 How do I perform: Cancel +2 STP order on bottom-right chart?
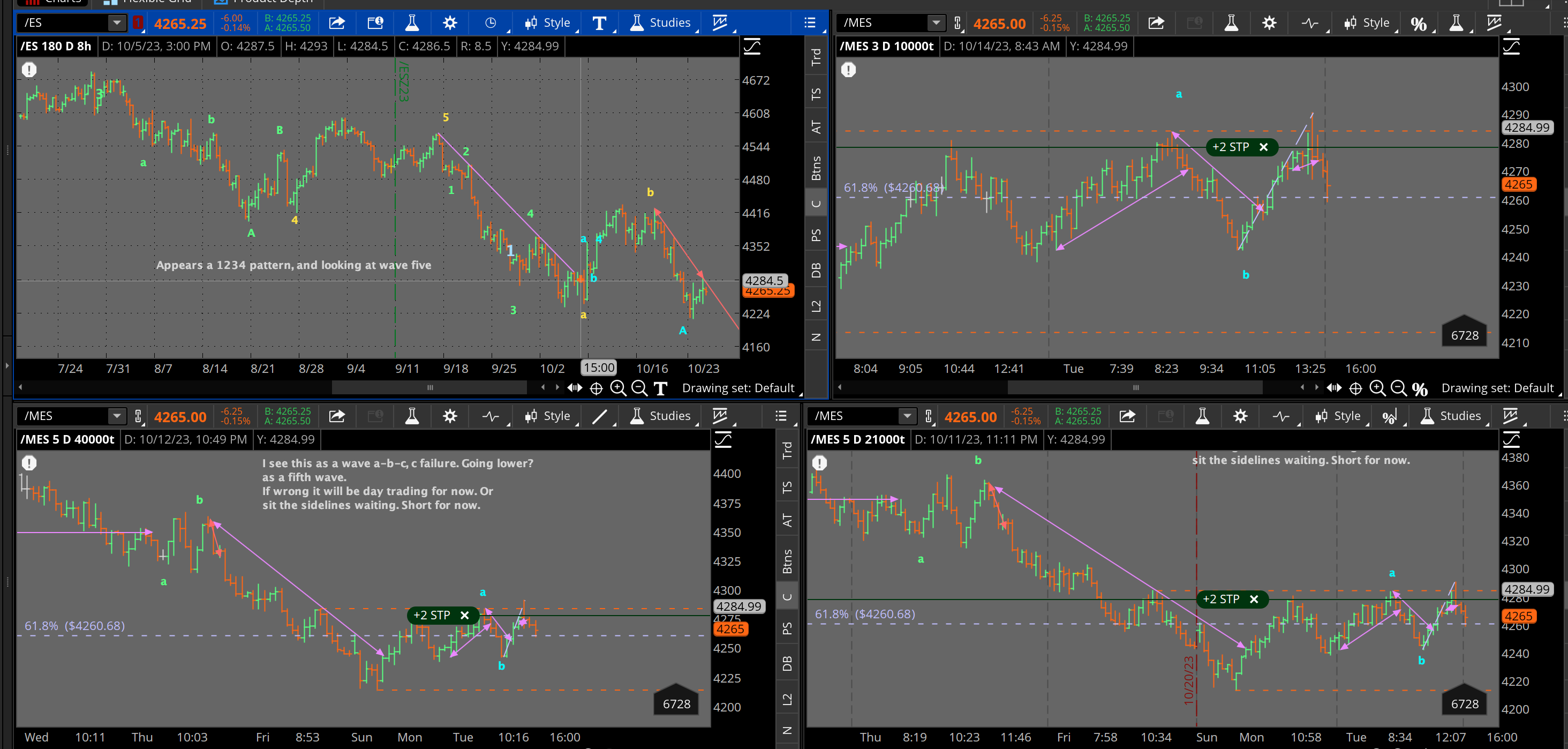tap(1254, 600)
